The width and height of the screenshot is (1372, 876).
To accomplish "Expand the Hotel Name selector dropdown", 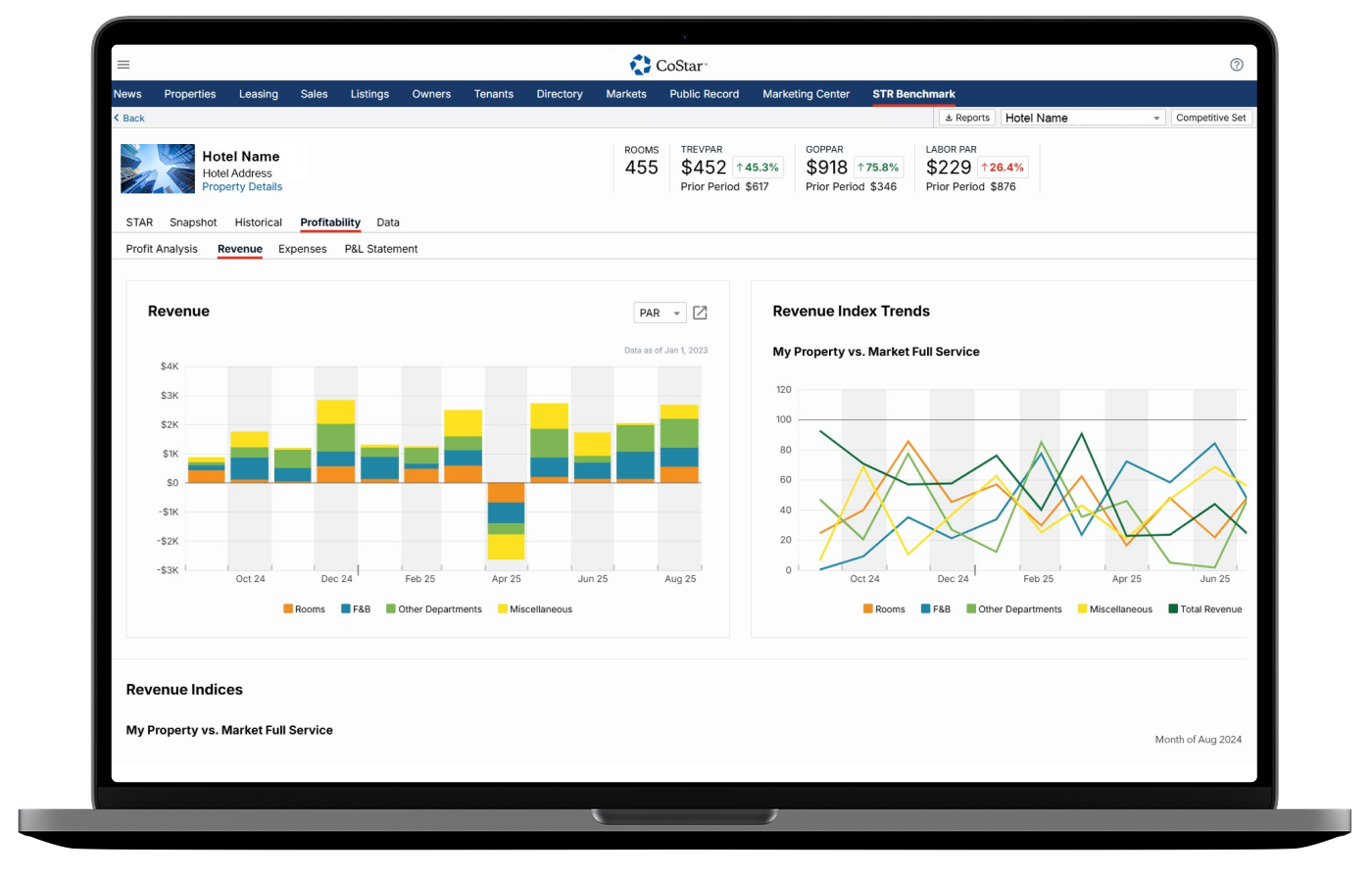I will [1082, 118].
